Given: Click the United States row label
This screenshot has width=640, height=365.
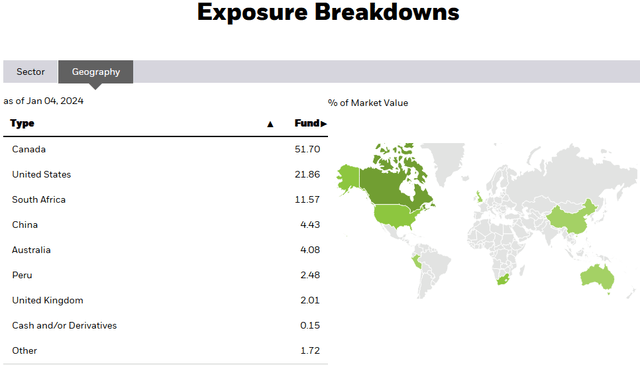Looking at the screenshot, I should pyautogui.click(x=41, y=175).
